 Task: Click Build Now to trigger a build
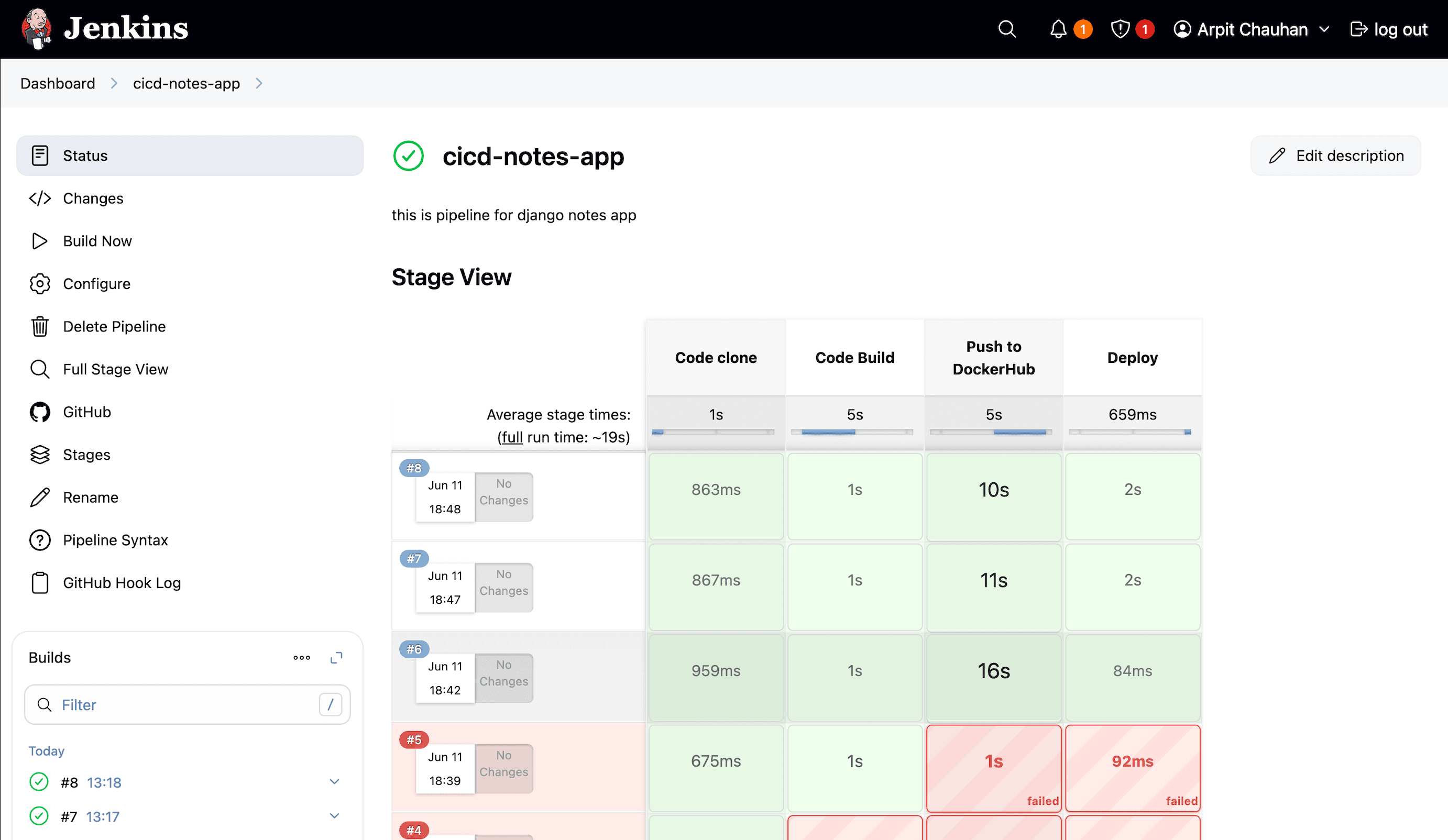(96, 241)
